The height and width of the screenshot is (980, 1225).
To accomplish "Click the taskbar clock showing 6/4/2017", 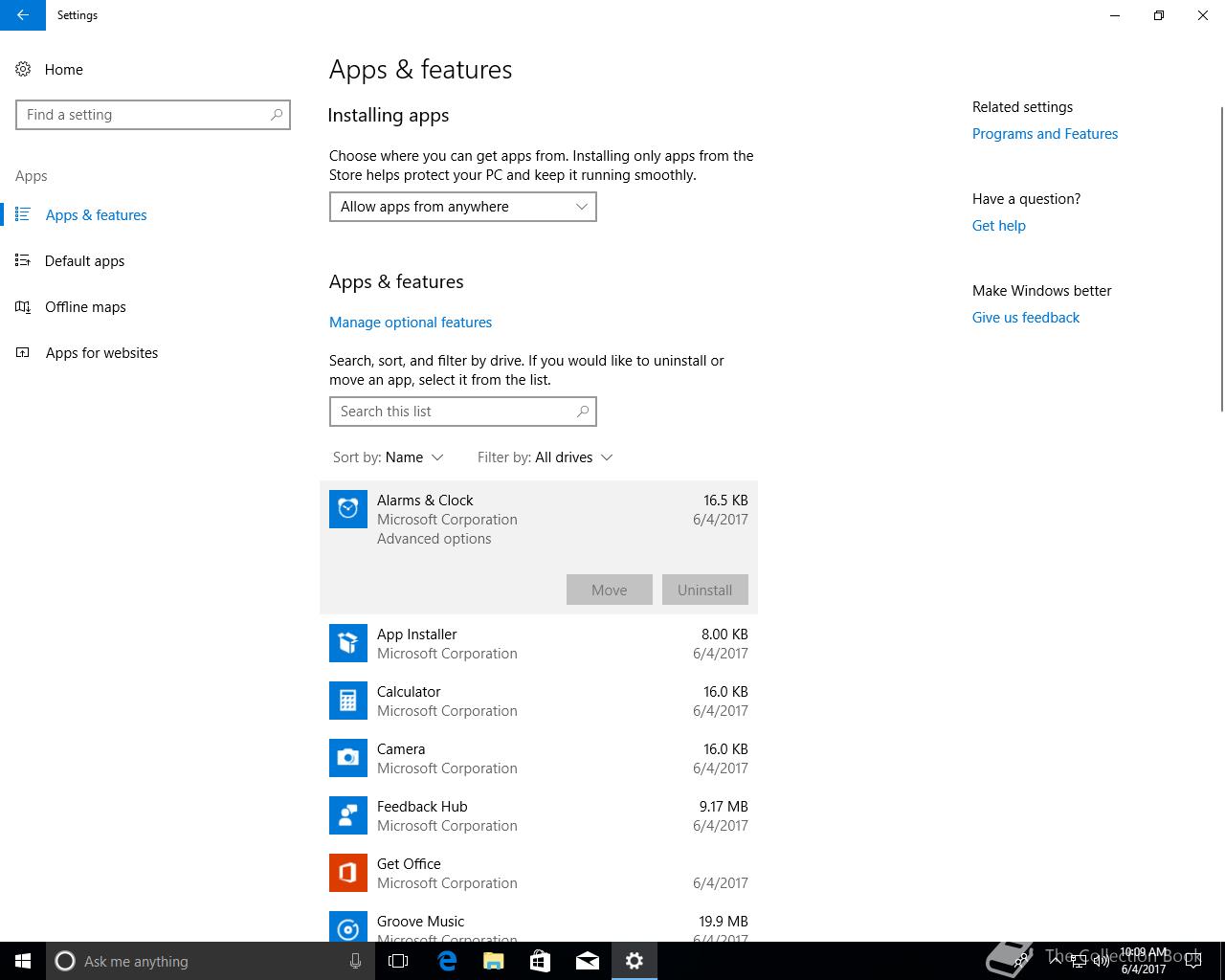I will point(1144,961).
